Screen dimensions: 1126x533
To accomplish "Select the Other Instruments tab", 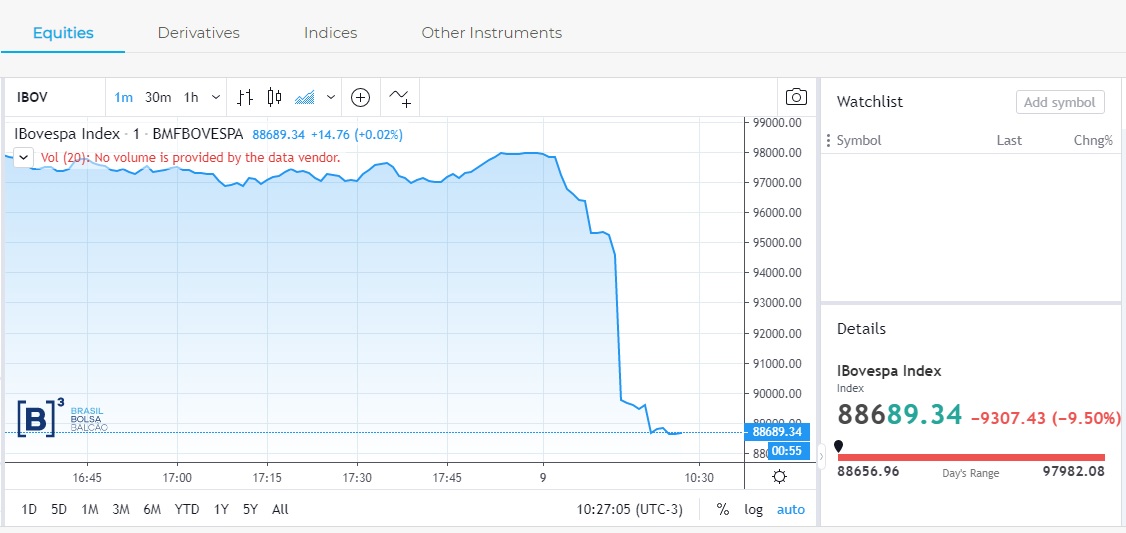I will [x=492, y=33].
